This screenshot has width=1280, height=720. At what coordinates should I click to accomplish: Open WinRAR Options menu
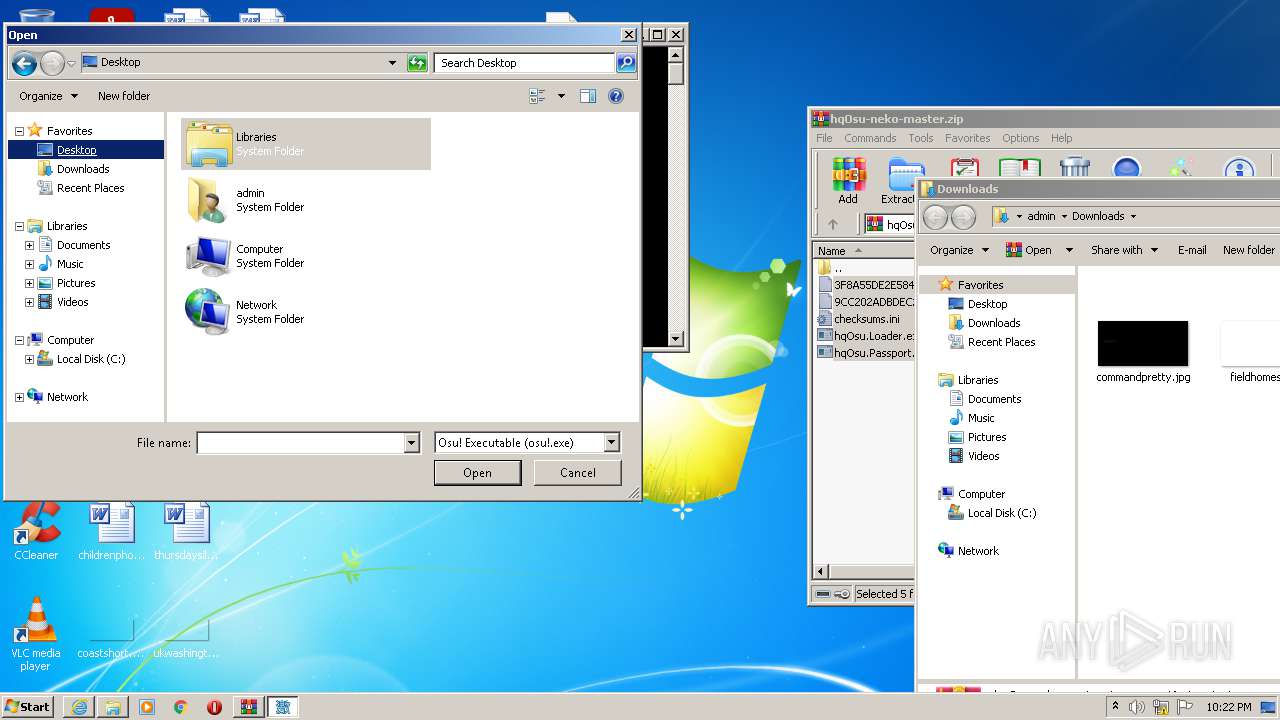tap(1021, 138)
